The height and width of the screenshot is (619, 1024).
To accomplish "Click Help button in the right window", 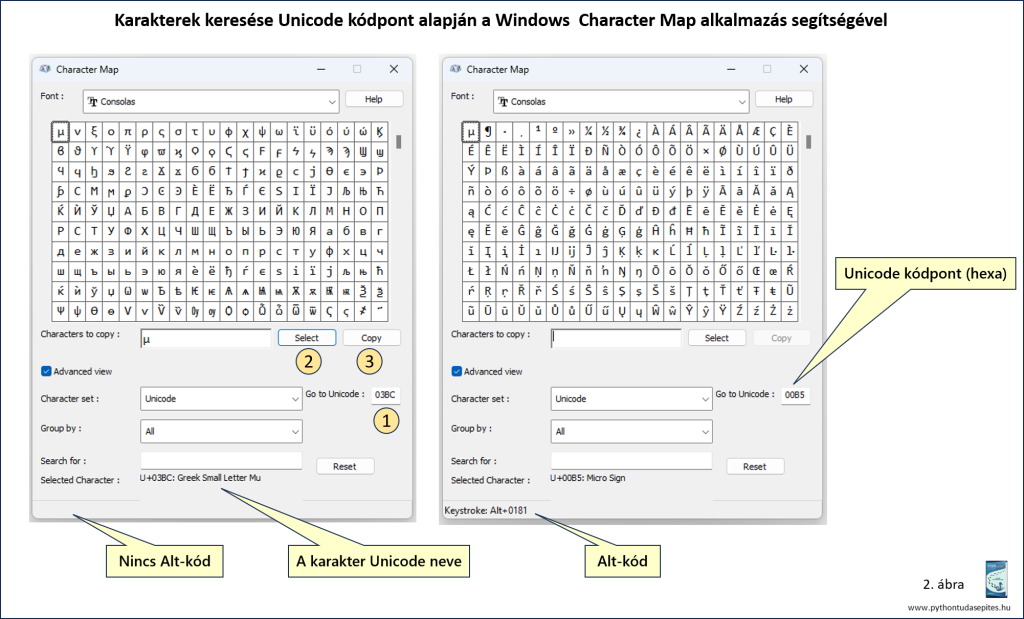I will [x=783, y=100].
